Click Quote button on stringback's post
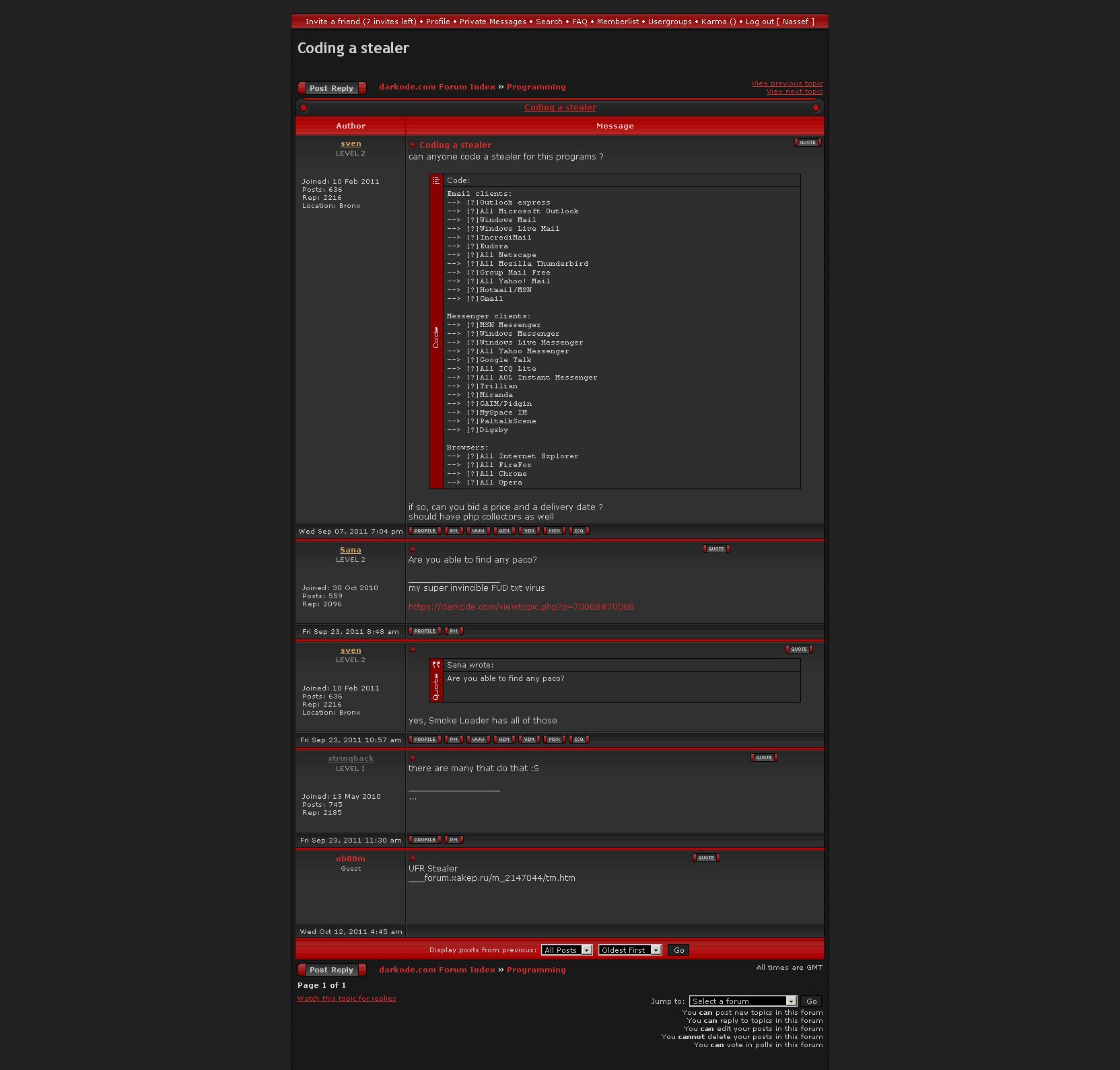 pos(764,758)
